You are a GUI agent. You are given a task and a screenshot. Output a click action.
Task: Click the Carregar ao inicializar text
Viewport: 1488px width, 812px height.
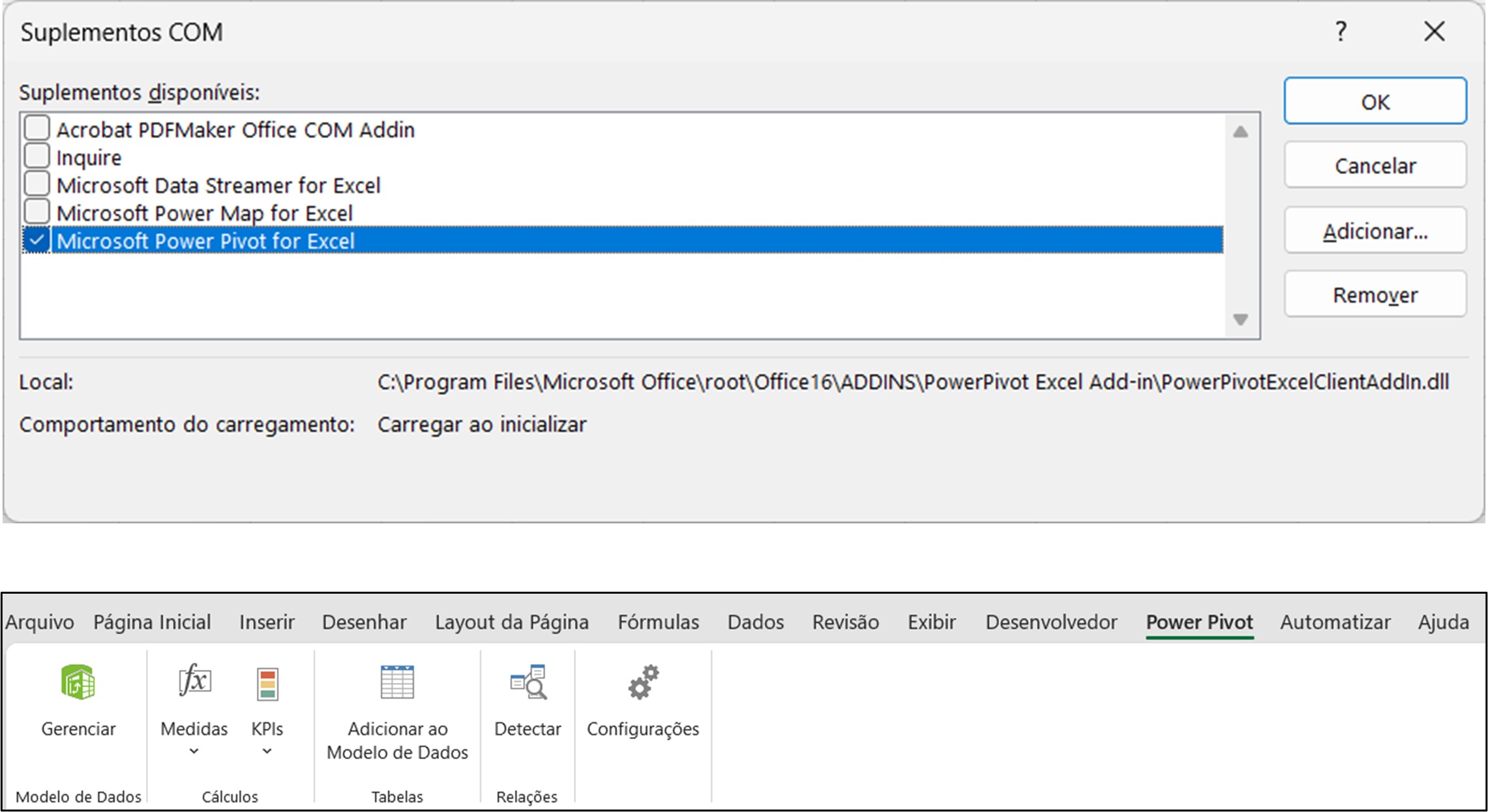(482, 424)
